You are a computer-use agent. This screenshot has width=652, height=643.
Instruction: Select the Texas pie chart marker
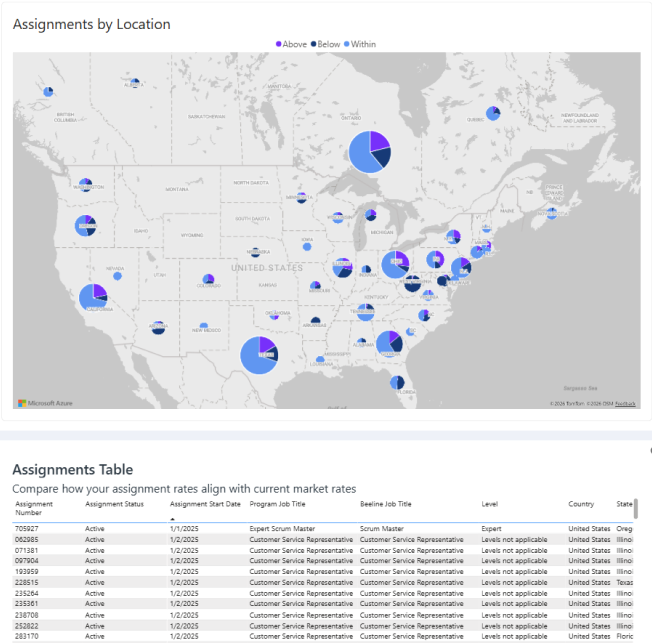point(259,355)
